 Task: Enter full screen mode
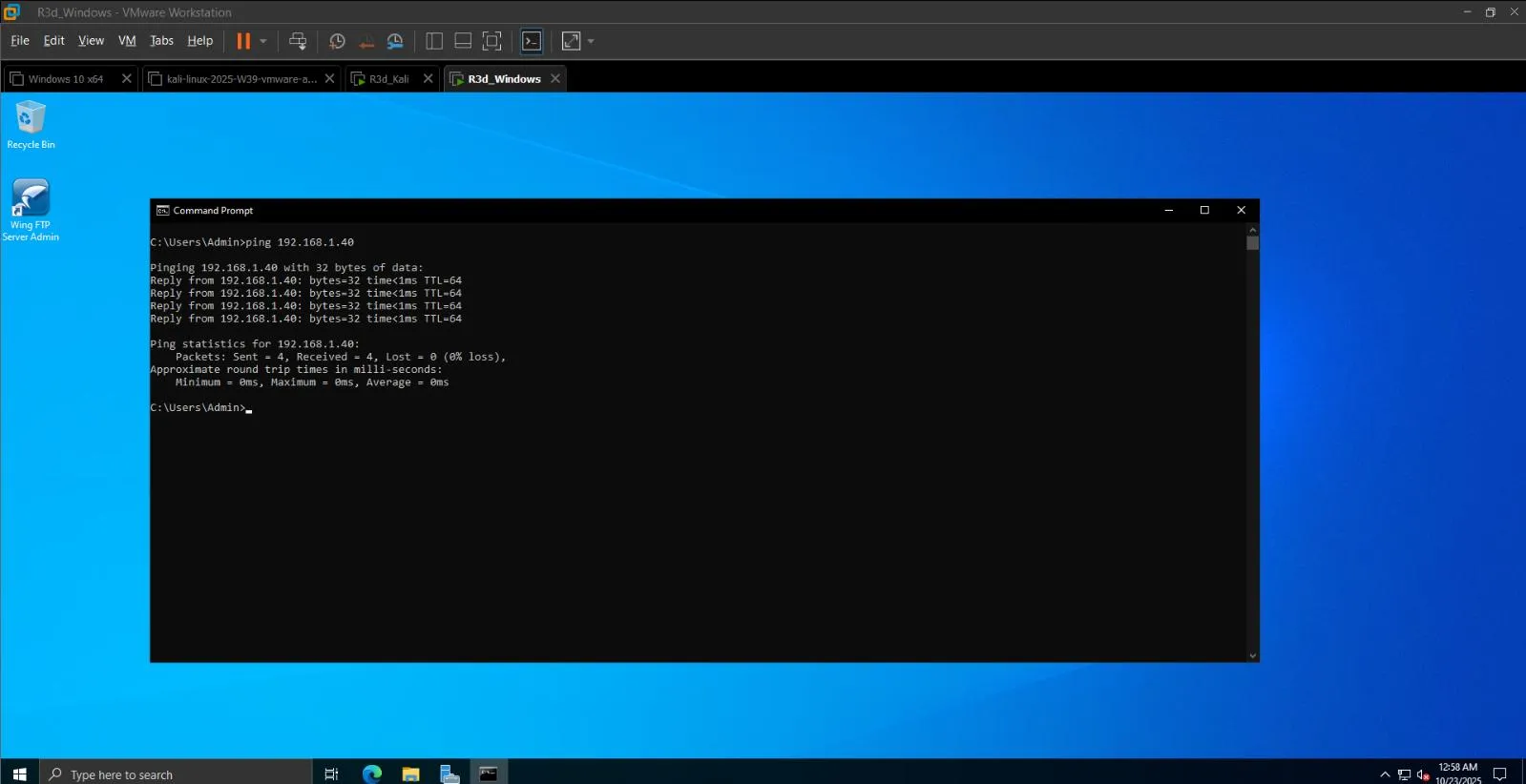point(491,41)
